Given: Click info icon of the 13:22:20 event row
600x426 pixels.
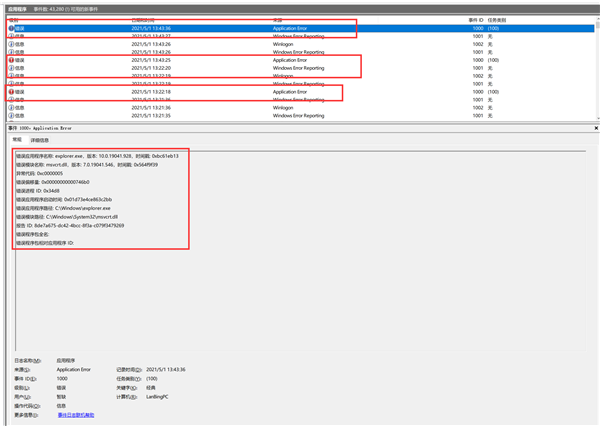Looking at the screenshot, I should point(11,68).
